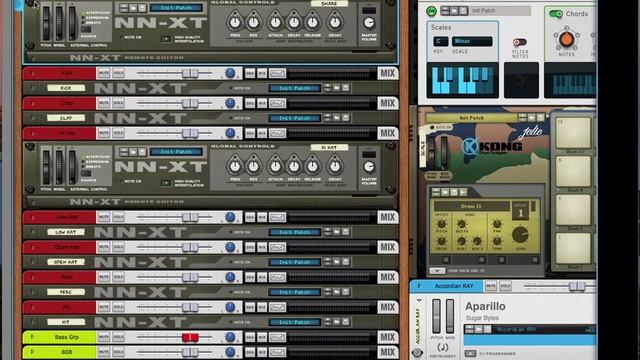Click Kong drum pad 5
This screenshot has height=360, width=640.
pos(573,209)
